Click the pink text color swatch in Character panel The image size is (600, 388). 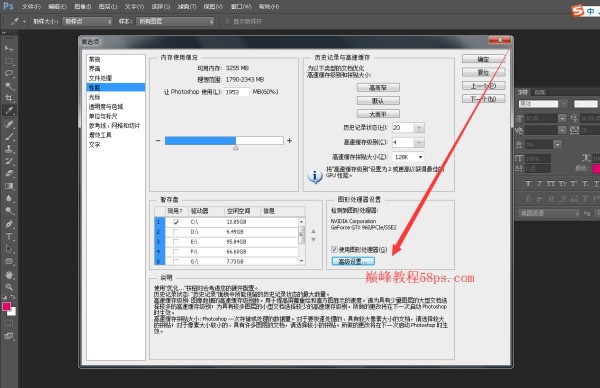click(x=596, y=169)
